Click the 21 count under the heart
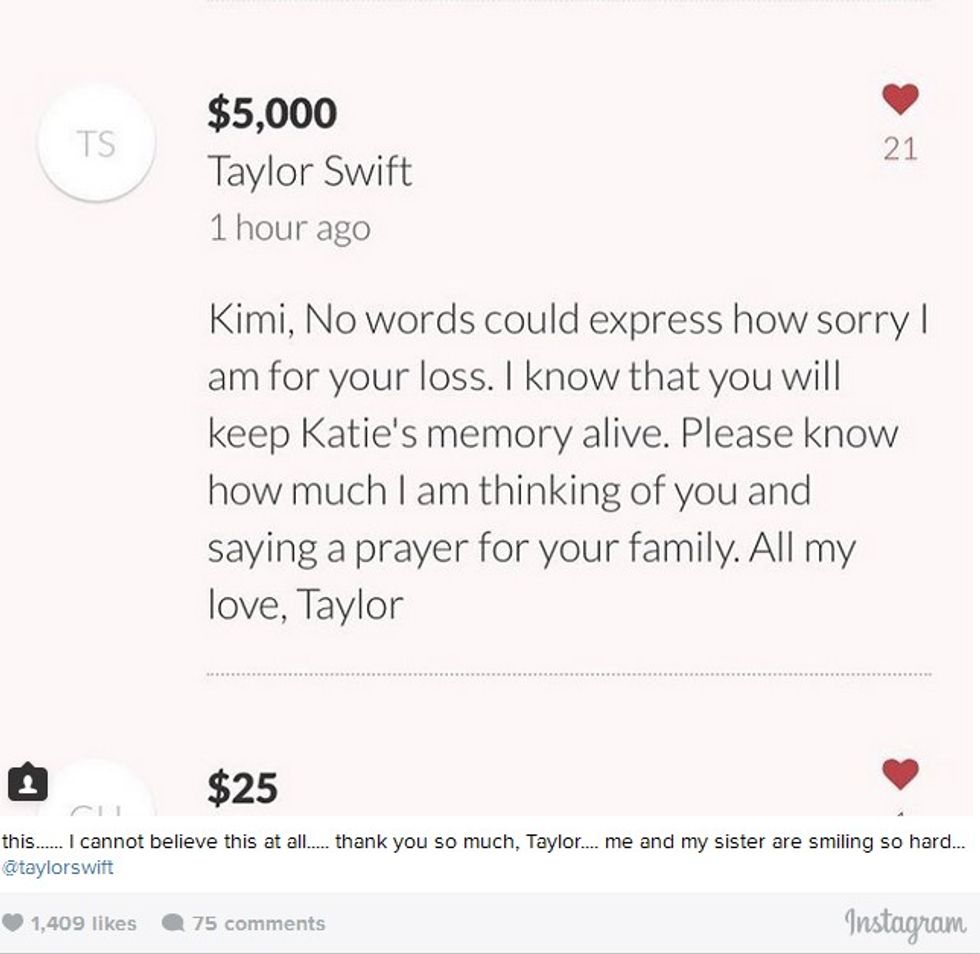The image size is (980, 954). click(900, 150)
